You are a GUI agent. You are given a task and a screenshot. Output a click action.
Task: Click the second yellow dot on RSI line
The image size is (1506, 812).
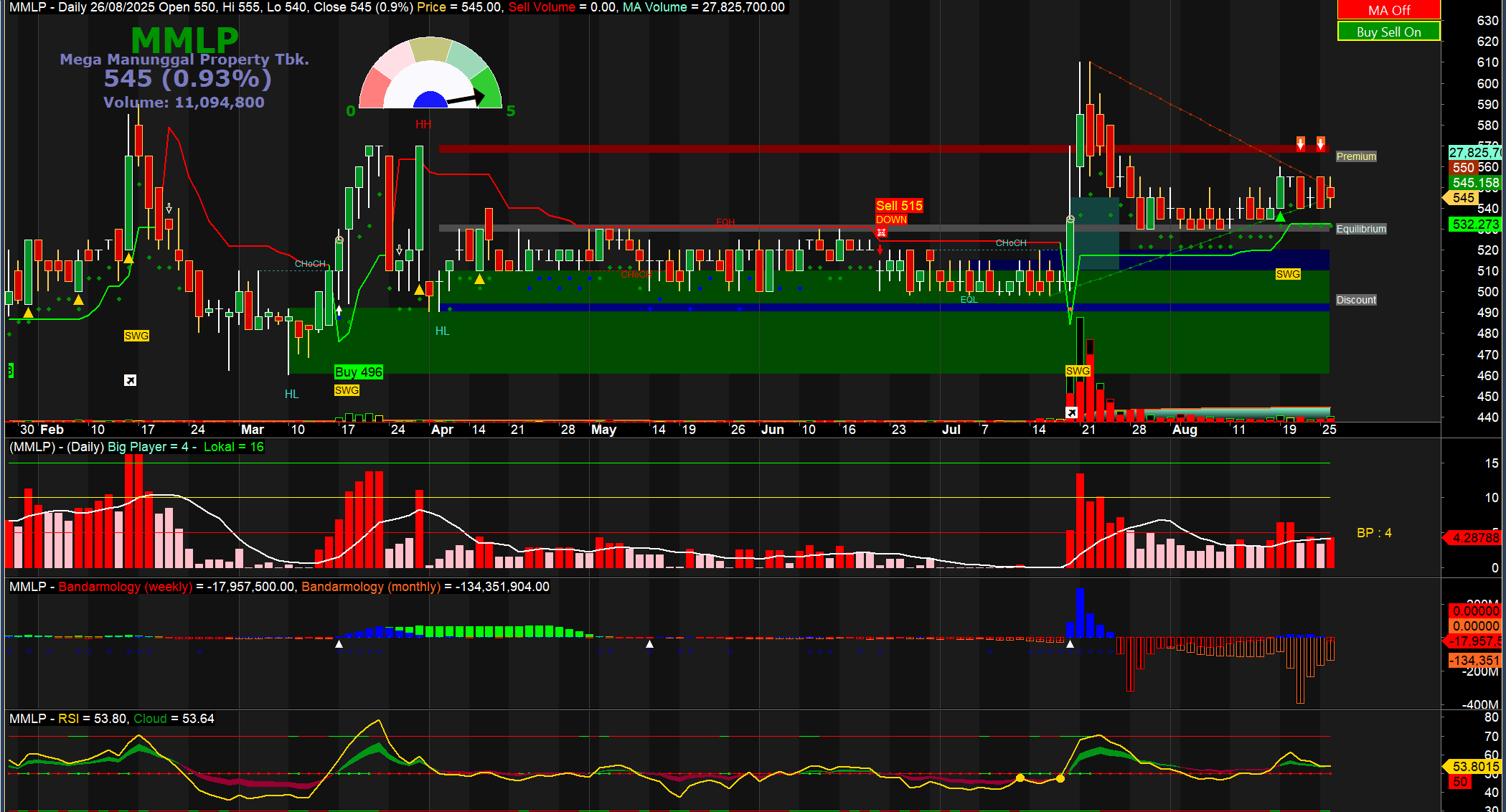[1060, 778]
